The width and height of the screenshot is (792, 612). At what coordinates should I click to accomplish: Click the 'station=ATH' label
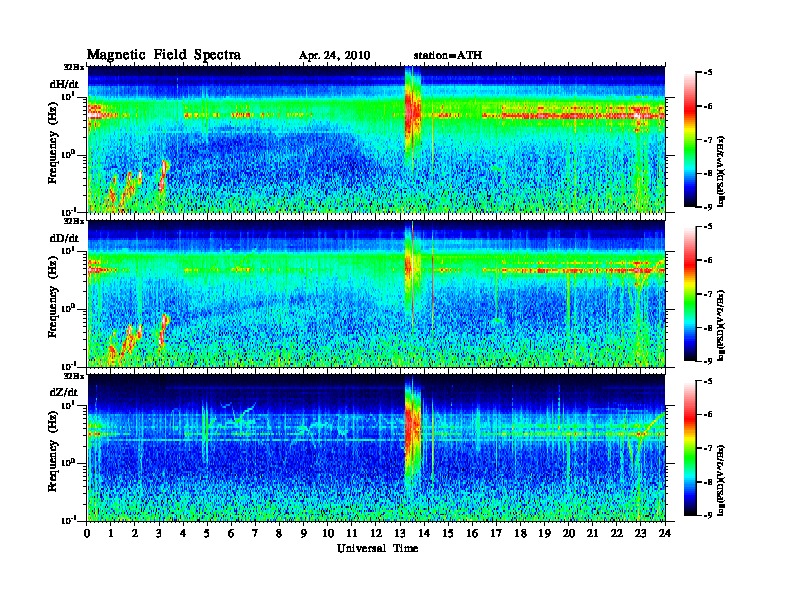(x=448, y=56)
